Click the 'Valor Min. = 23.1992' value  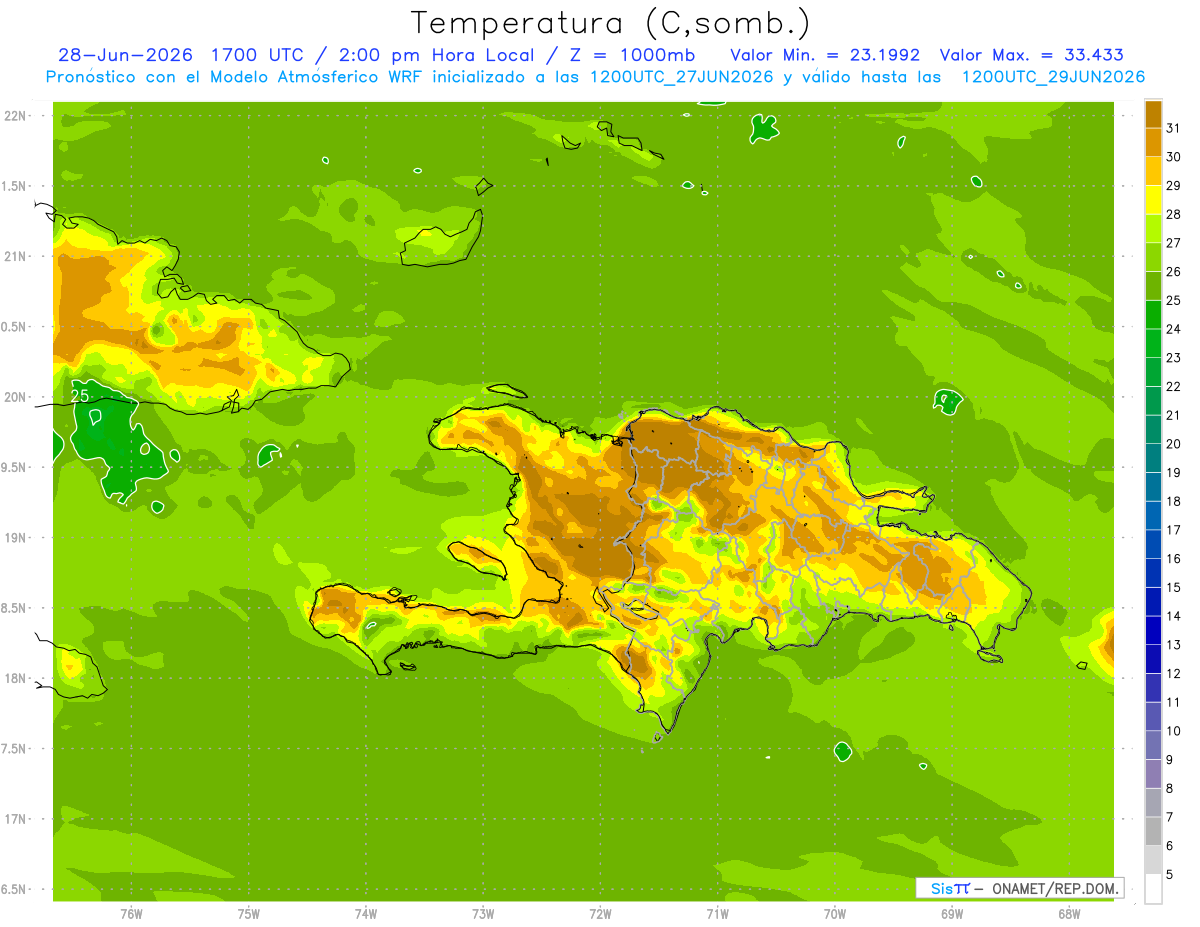tap(825, 55)
